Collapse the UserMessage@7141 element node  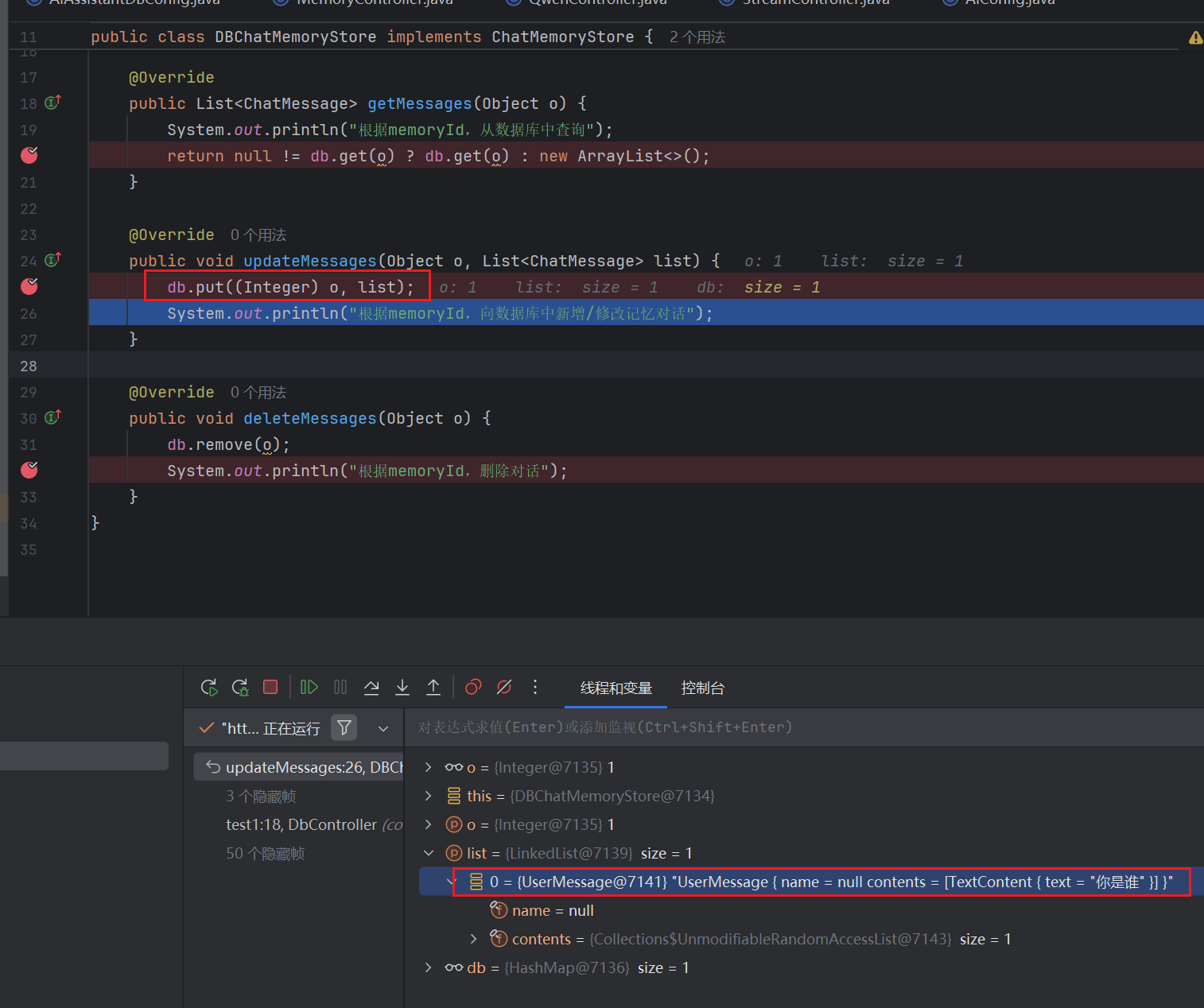point(451,882)
